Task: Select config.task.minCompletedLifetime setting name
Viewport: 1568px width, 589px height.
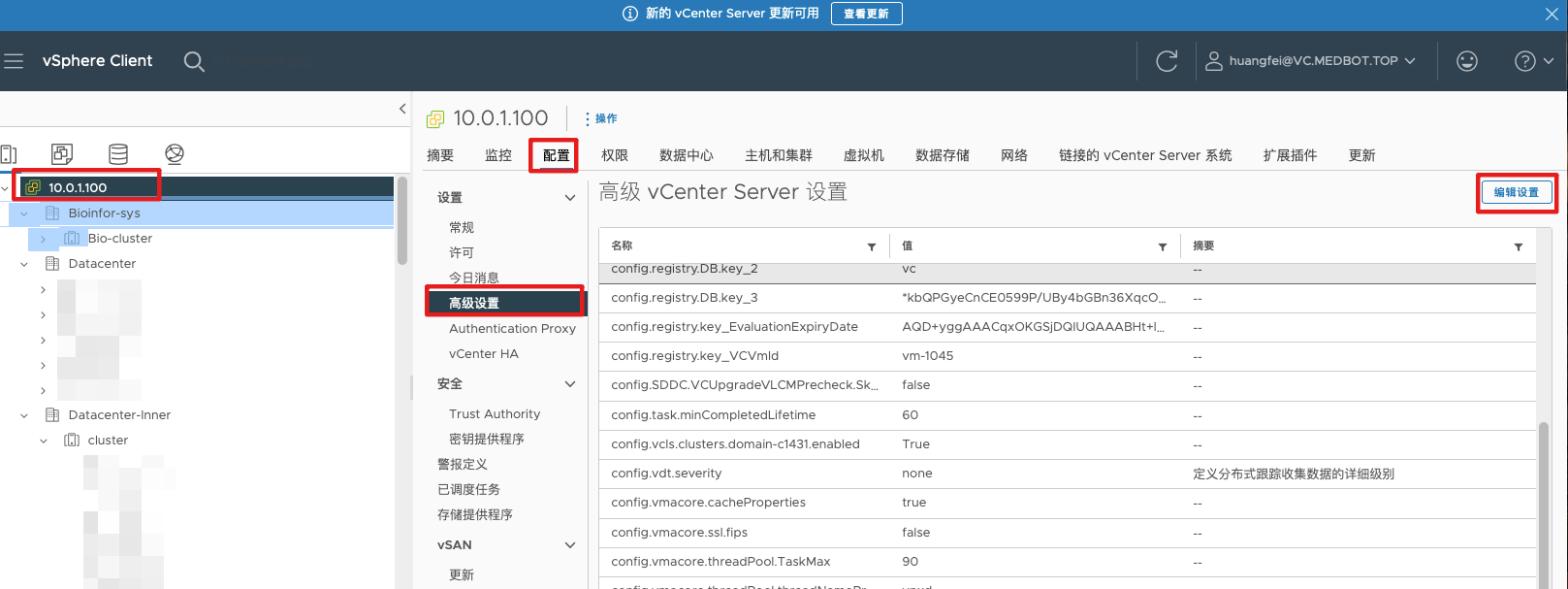Action: pyautogui.click(x=714, y=415)
